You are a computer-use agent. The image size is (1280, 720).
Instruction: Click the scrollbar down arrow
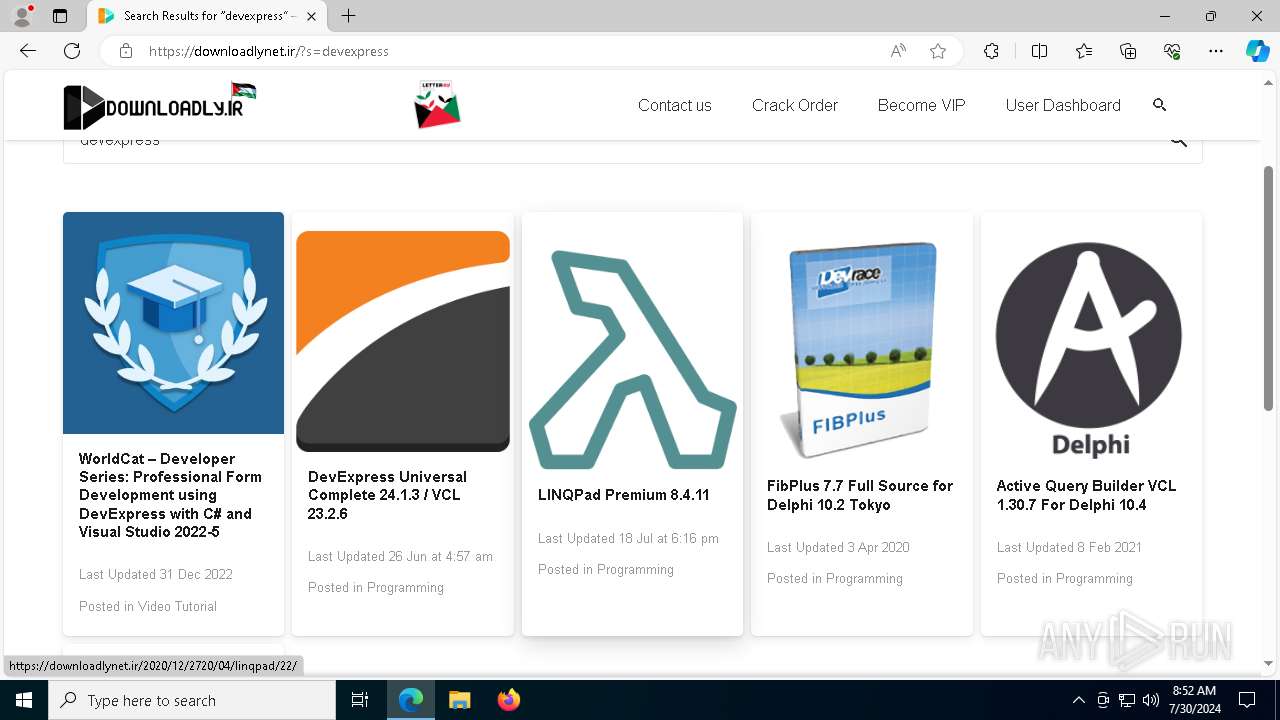[1269, 663]
